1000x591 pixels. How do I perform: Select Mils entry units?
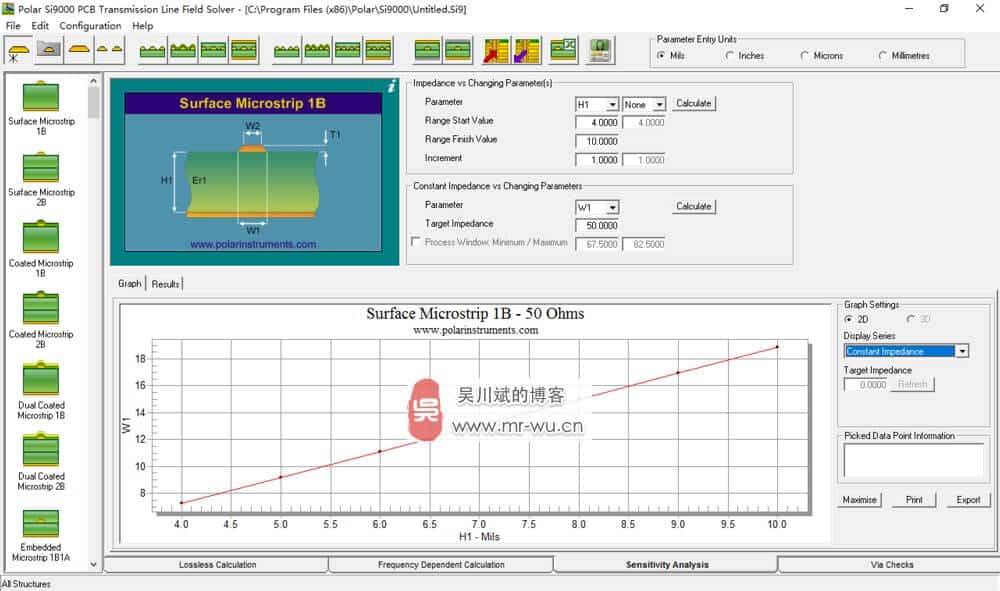coord(670,55)
